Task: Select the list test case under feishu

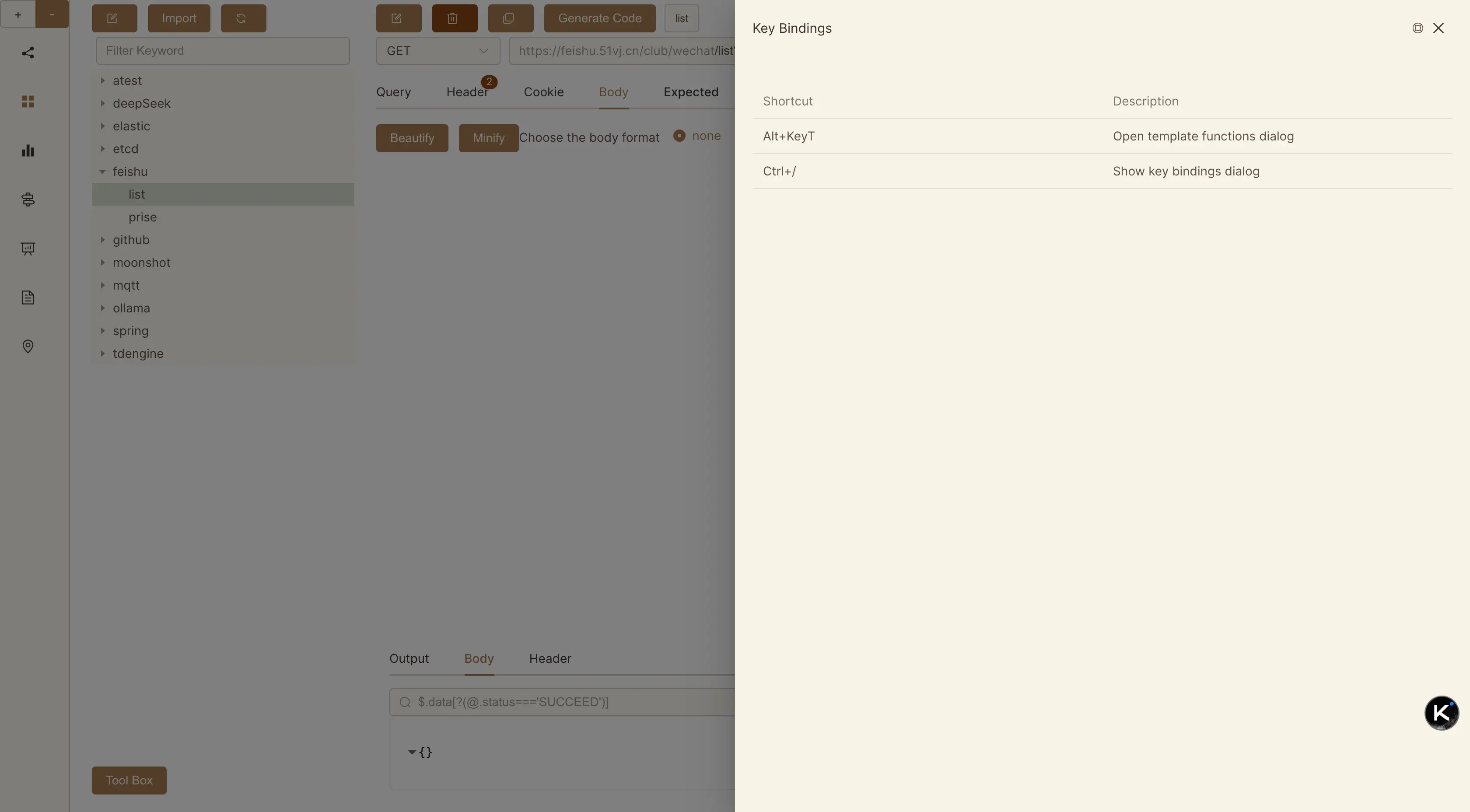Action: click(x=223, y=194)
